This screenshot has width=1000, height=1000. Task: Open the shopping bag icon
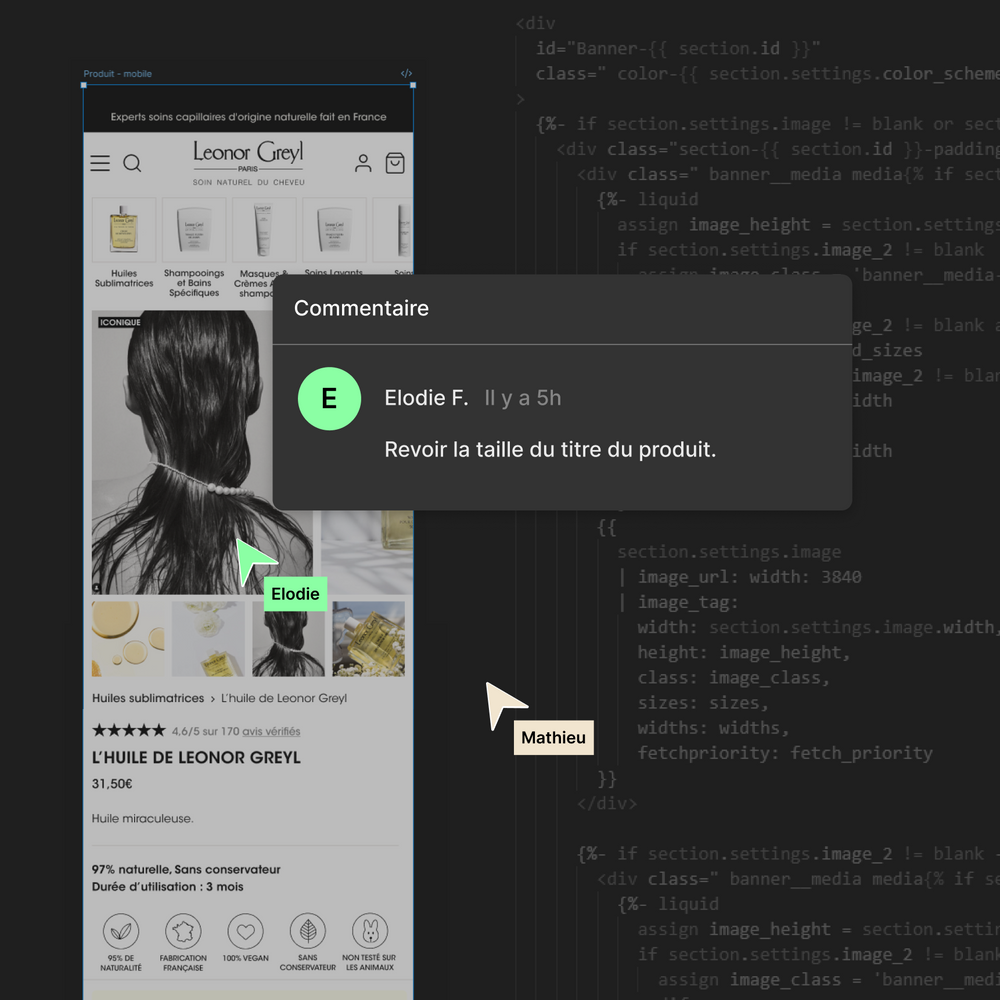click(395, 163)
